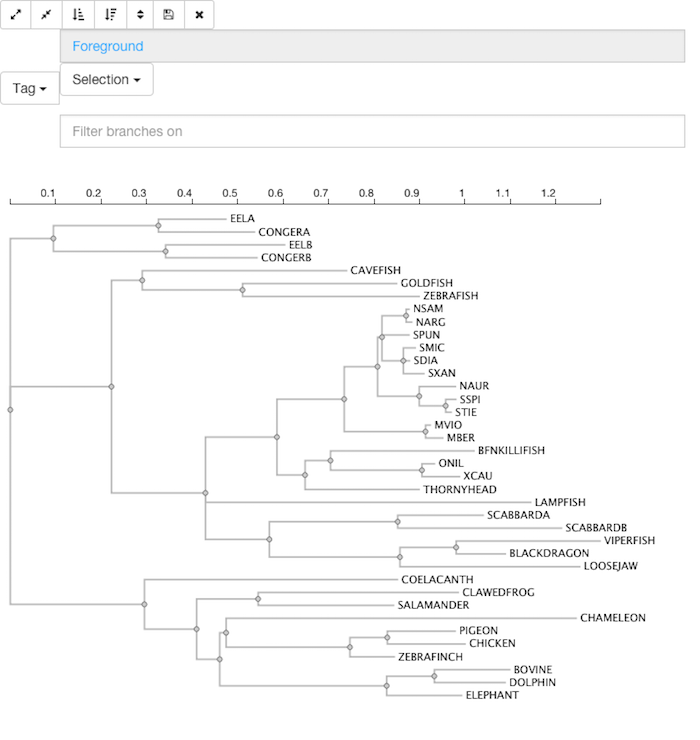This screenshot has height=740, width=700.
Task: Click the node joining VIPERFISH and BLACKDRAGON
Action: tap(456, 547)
